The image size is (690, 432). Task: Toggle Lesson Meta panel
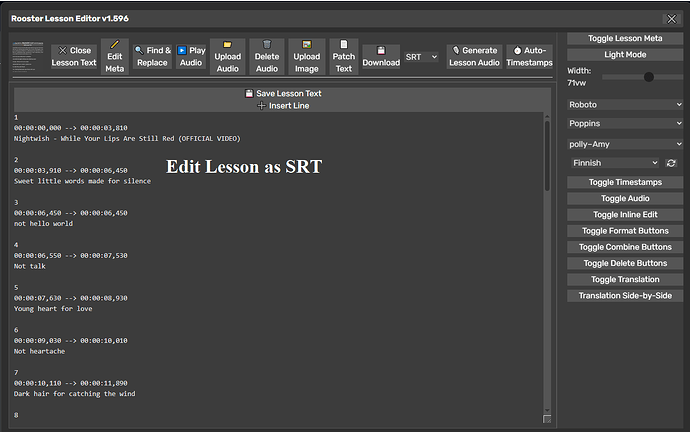coord(625,38)
